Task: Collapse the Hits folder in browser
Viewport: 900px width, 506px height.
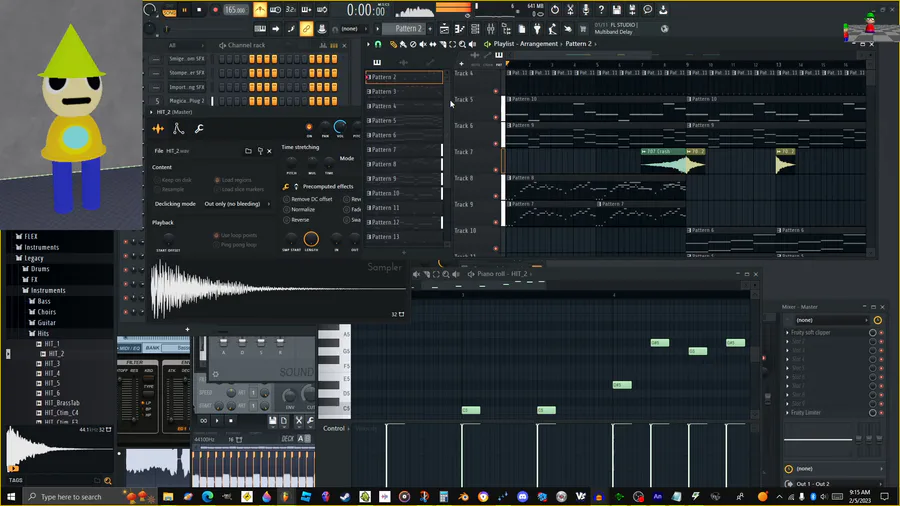Action: coord(42,334)
